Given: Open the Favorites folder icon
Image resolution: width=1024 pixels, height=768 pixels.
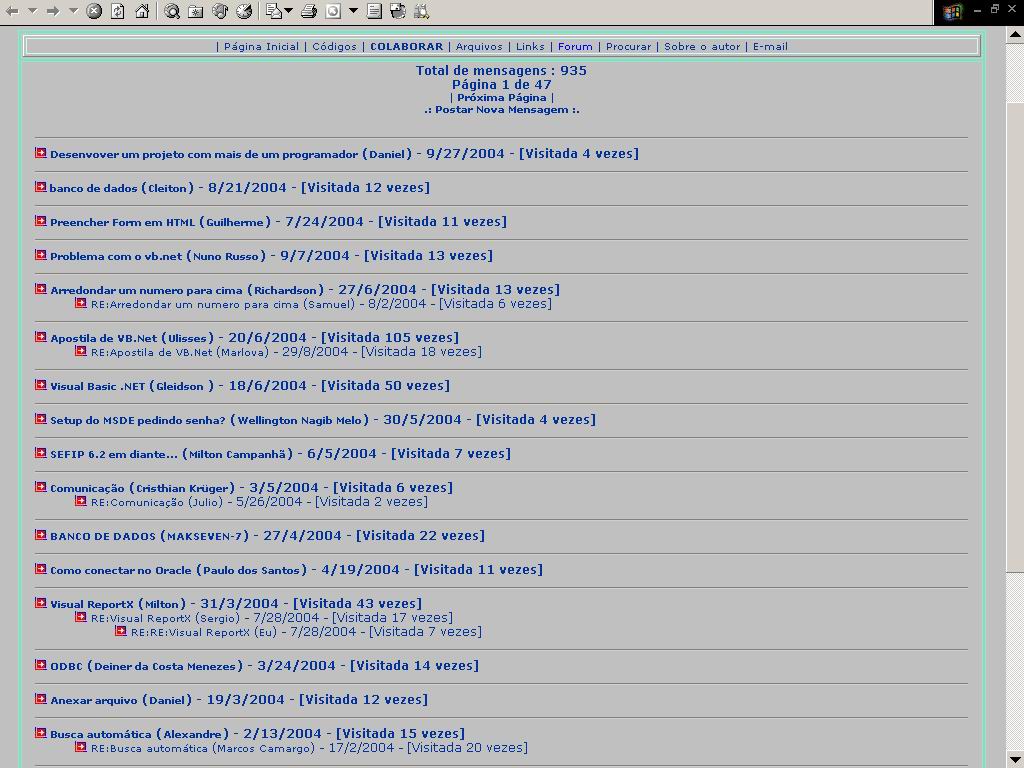Looking at the screenshot, I should pos(195,11).
